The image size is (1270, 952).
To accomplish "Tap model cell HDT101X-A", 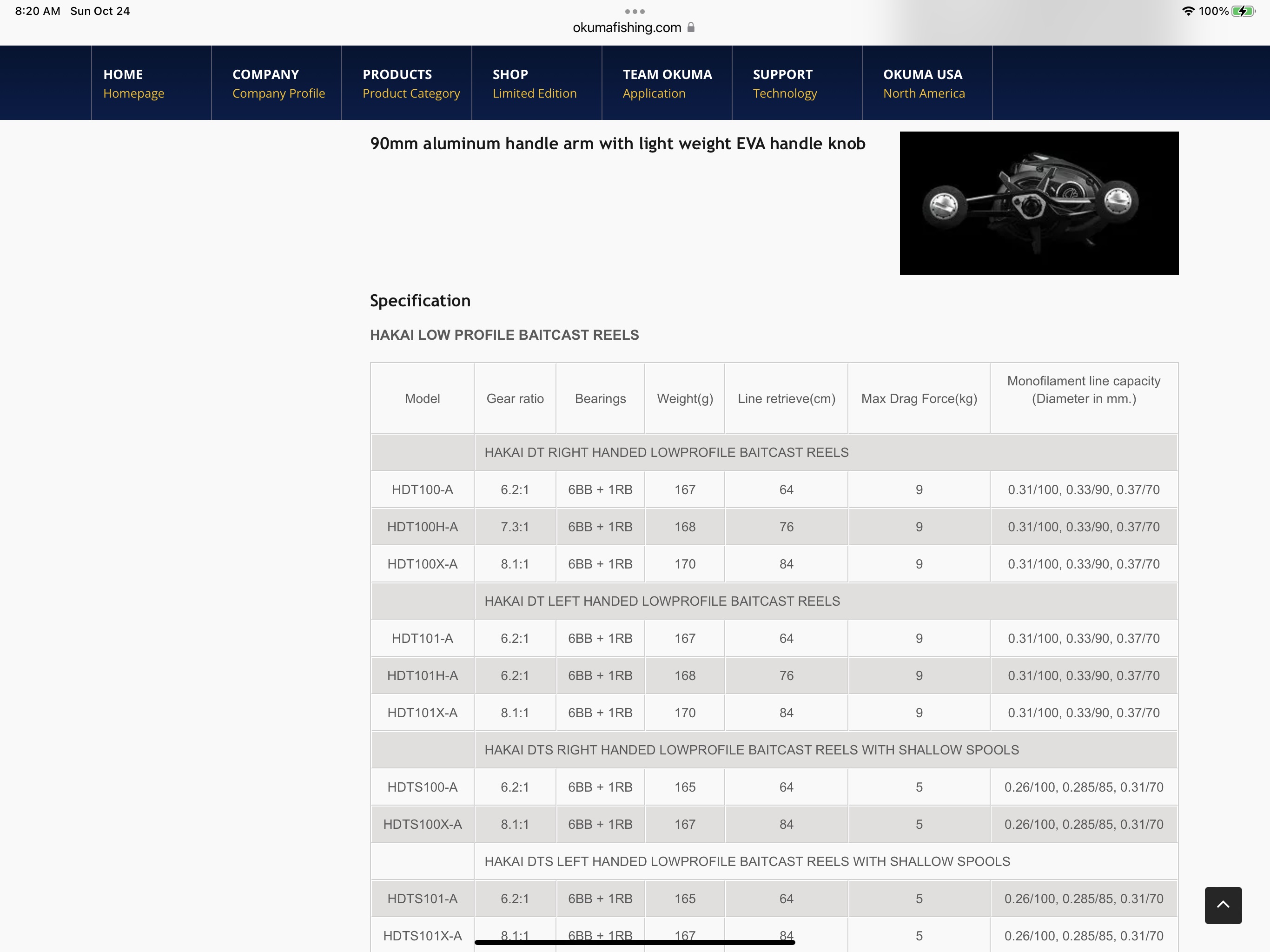I will coord(422,713).
